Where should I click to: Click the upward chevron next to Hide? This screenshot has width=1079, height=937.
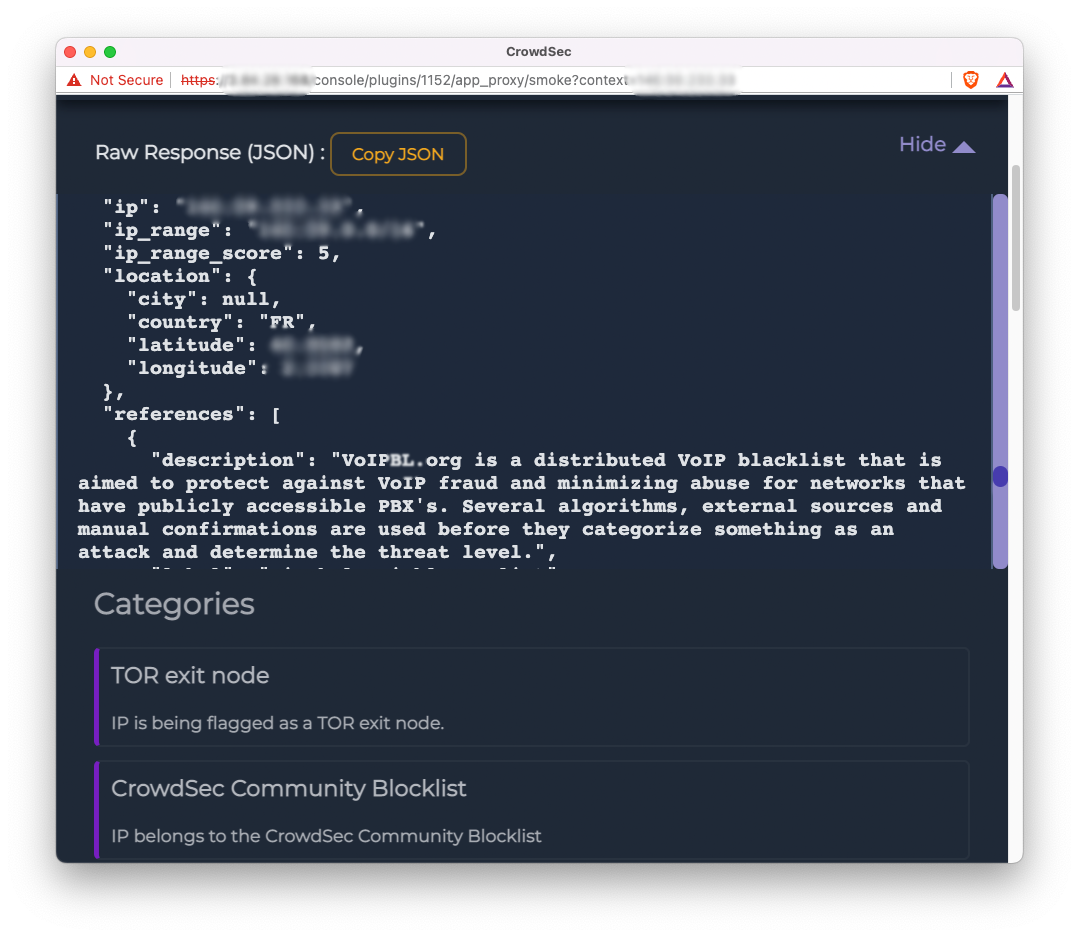pos(963,145)
